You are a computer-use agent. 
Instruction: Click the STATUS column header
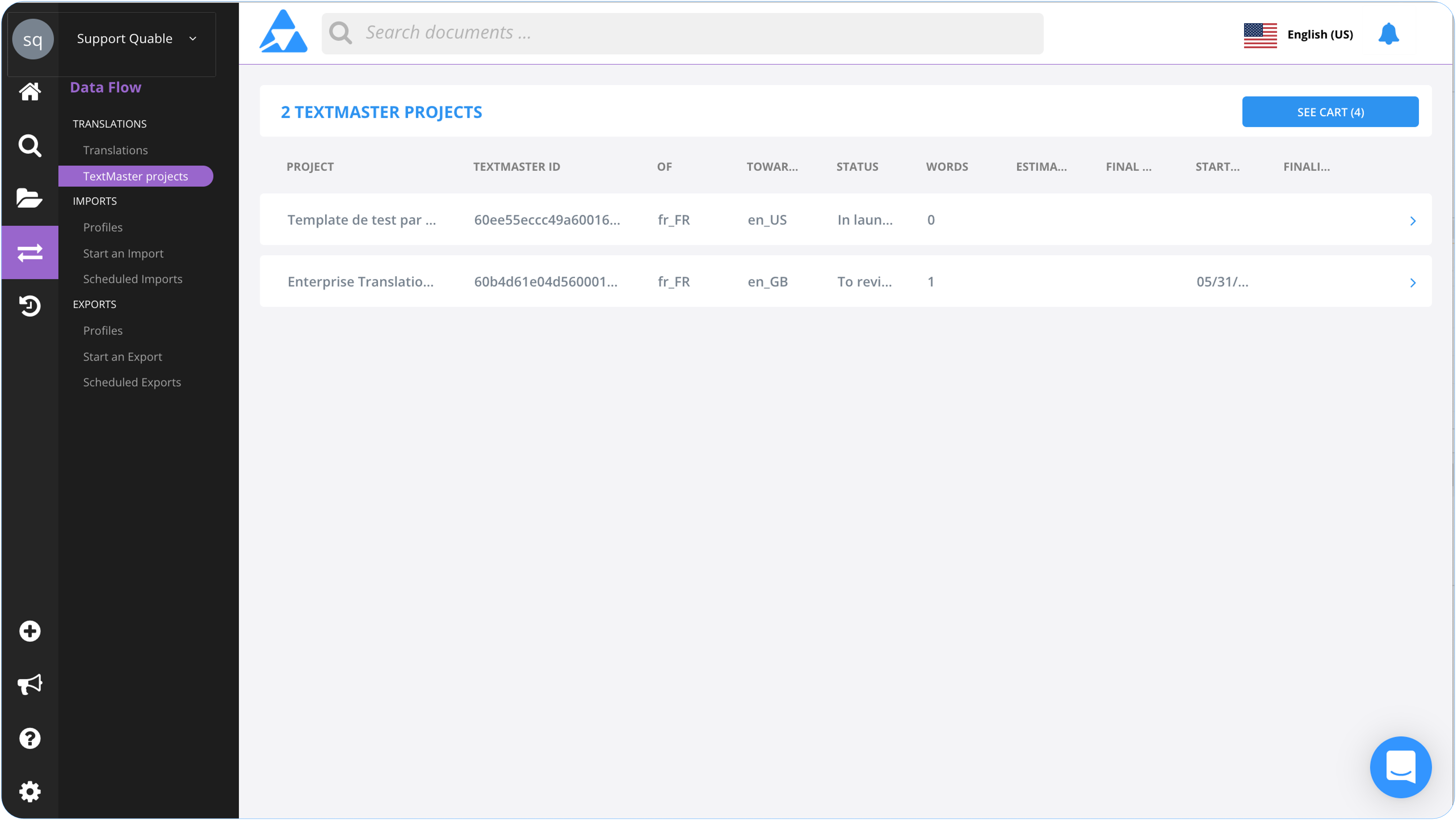point(857,167)
